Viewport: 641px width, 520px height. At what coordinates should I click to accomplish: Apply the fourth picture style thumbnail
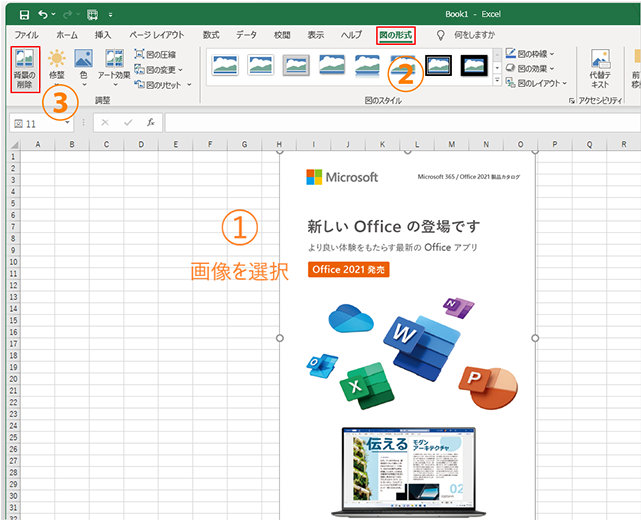pos(332,65)
